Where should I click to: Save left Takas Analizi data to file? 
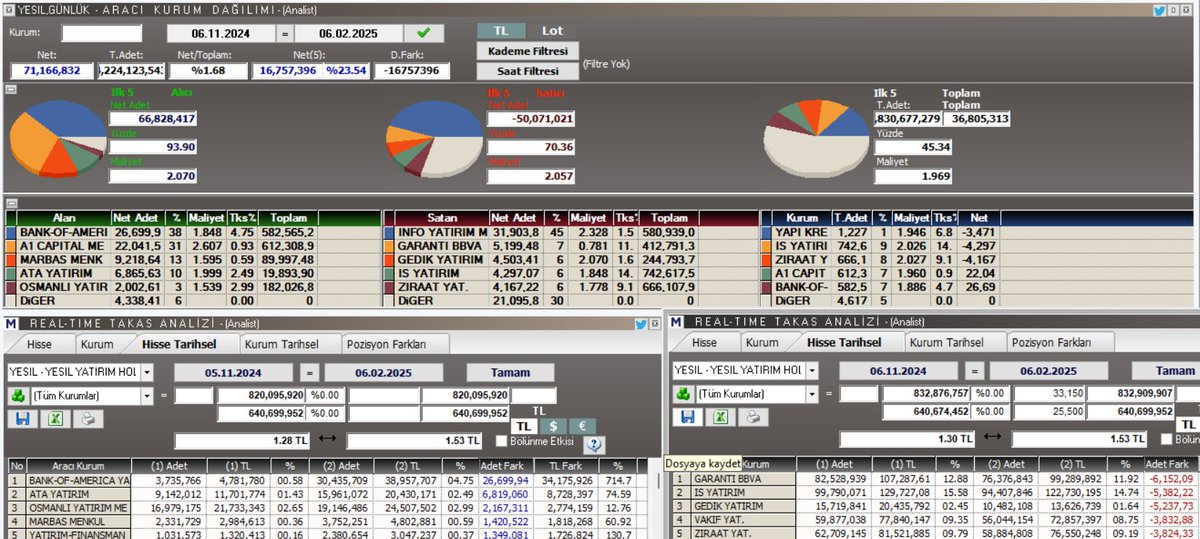(22, 418)
